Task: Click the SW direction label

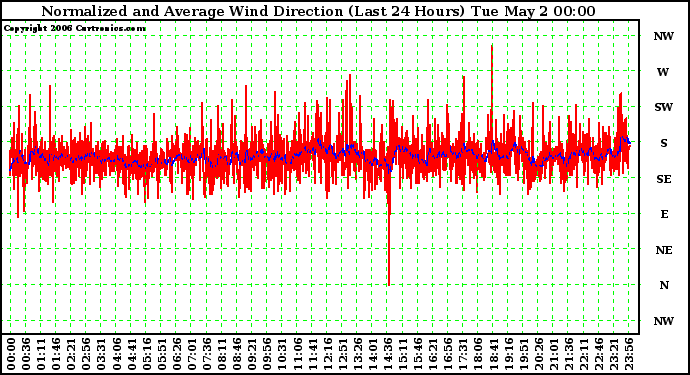Action: 664,107
